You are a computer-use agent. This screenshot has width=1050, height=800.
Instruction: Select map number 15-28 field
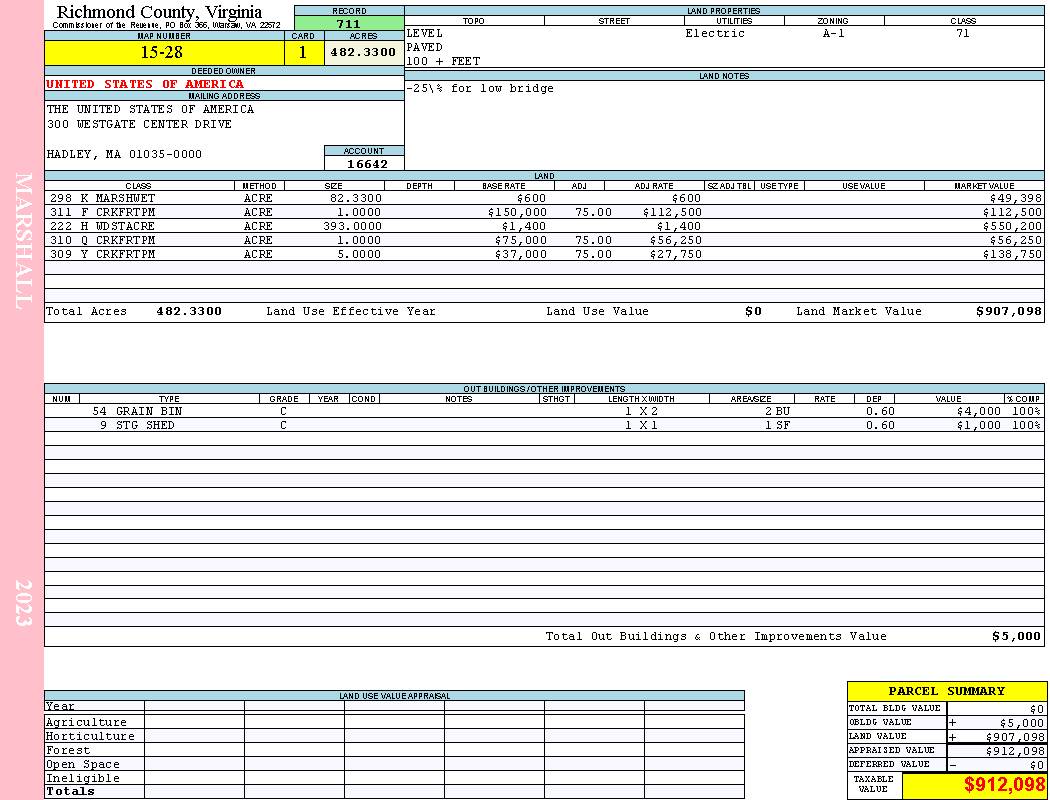click(164, 52)
